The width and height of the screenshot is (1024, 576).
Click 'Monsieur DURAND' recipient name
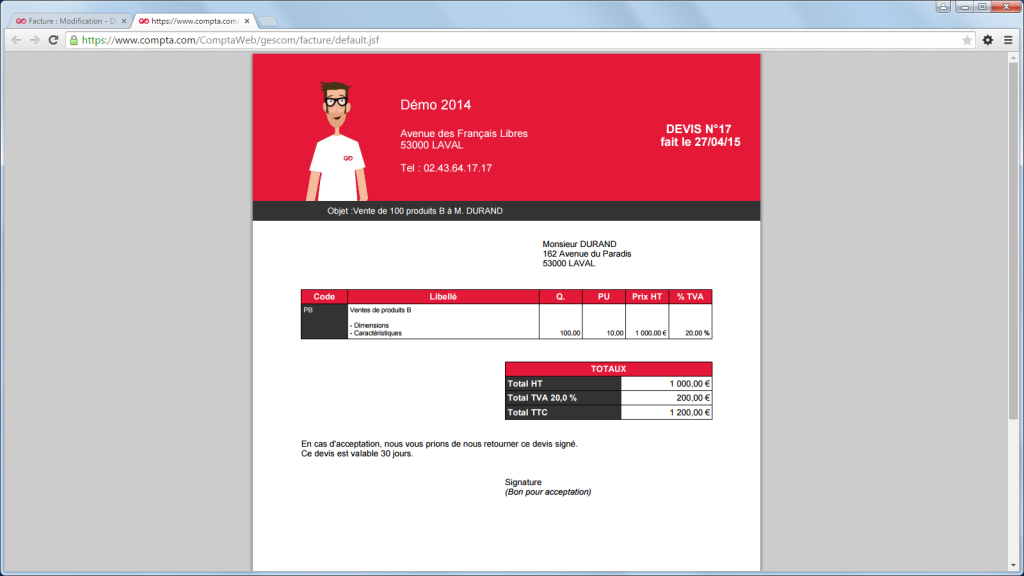coord(579,244)
